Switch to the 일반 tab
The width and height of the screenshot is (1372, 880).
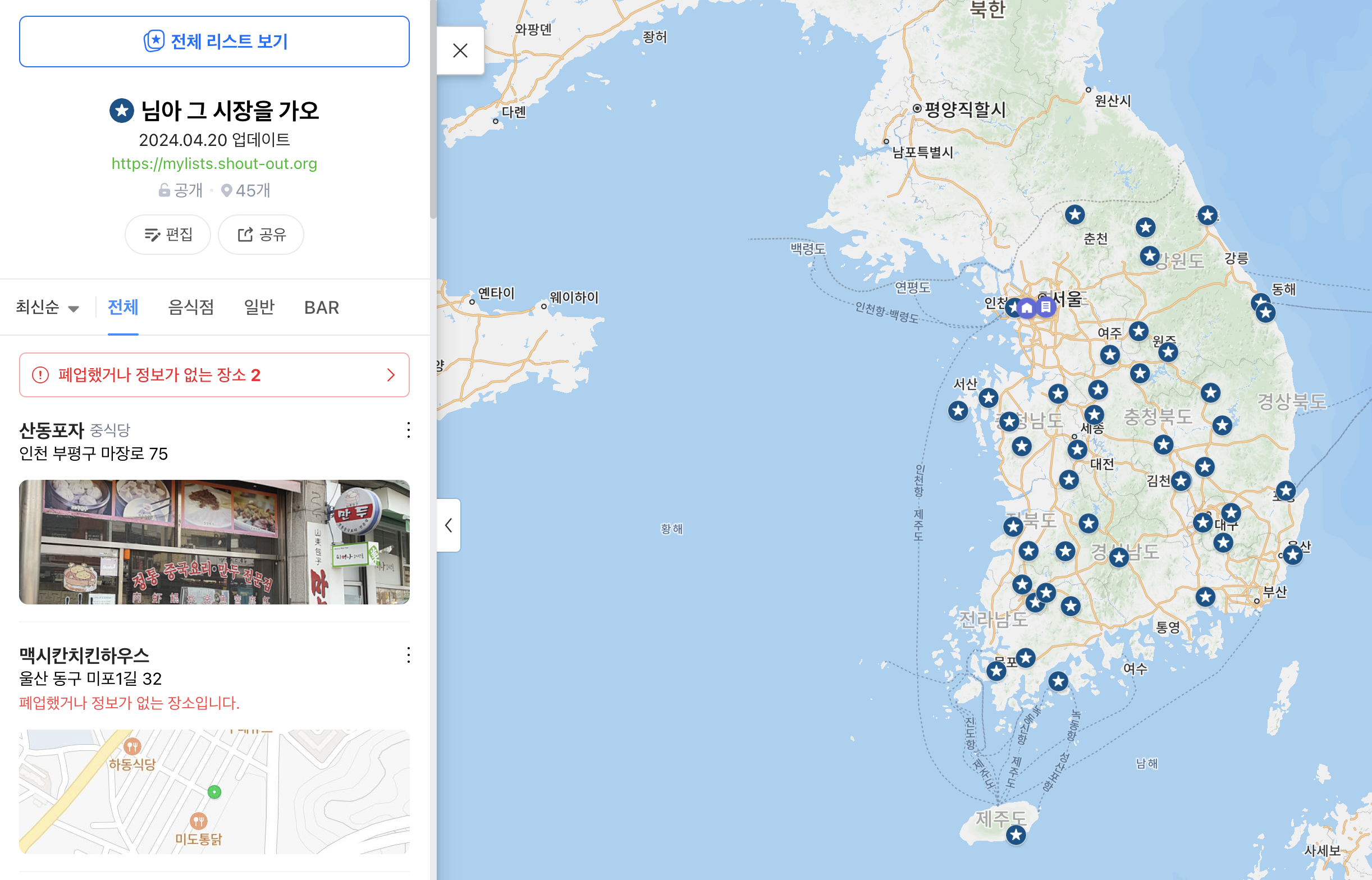pos(259,308)
